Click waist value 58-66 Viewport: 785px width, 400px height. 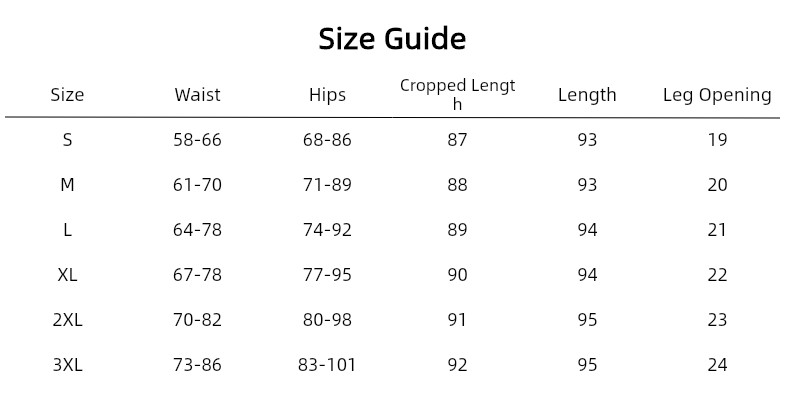[197, 140]
